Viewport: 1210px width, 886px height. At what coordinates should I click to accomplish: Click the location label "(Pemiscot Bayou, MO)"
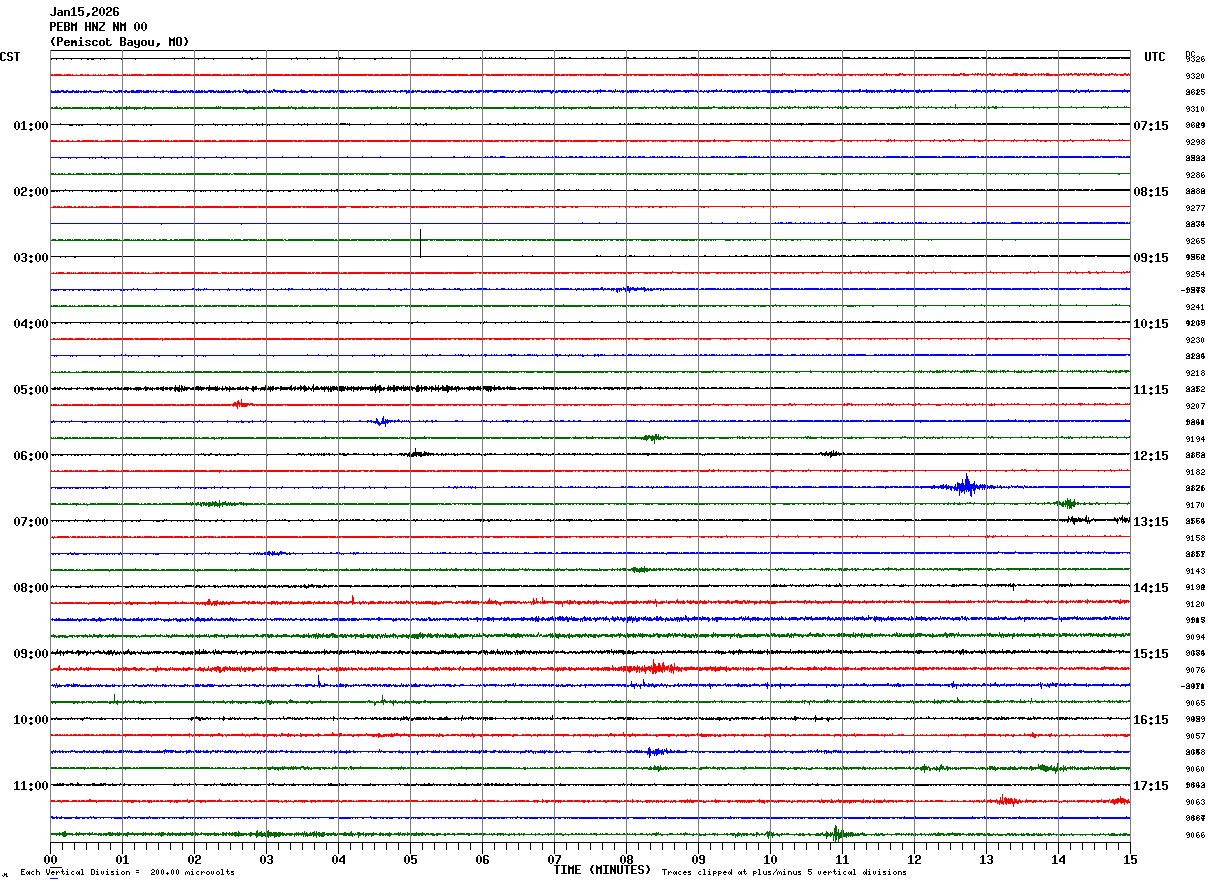point(119,42)
